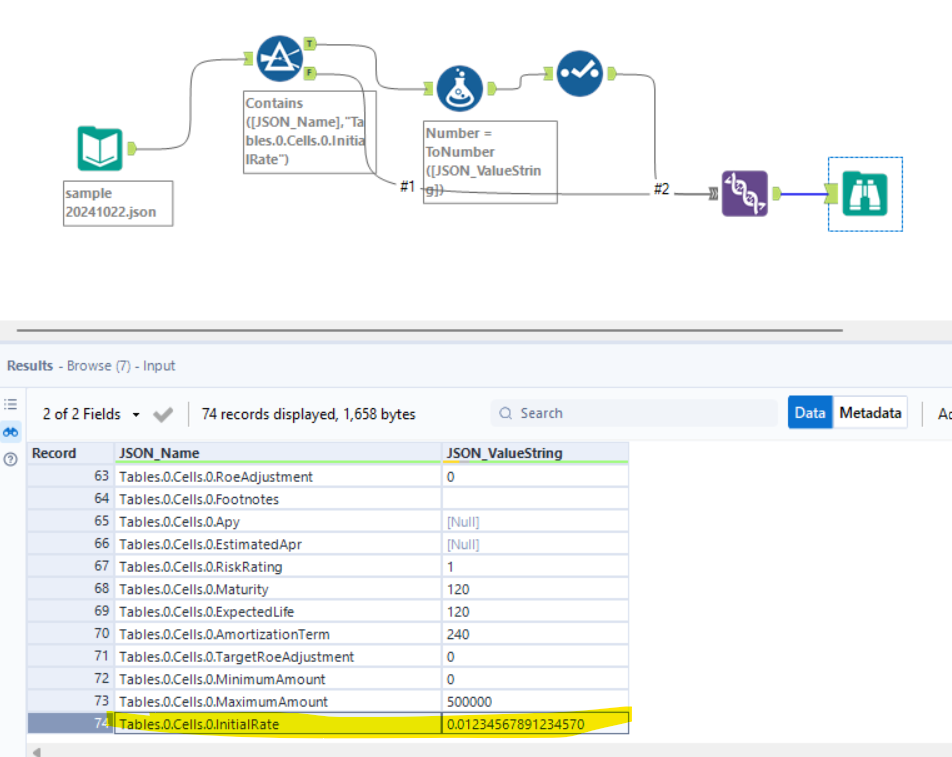Click the search binoculars icon in results sidebar
This screenshot has height=757, width=952.
pos(10,432)
